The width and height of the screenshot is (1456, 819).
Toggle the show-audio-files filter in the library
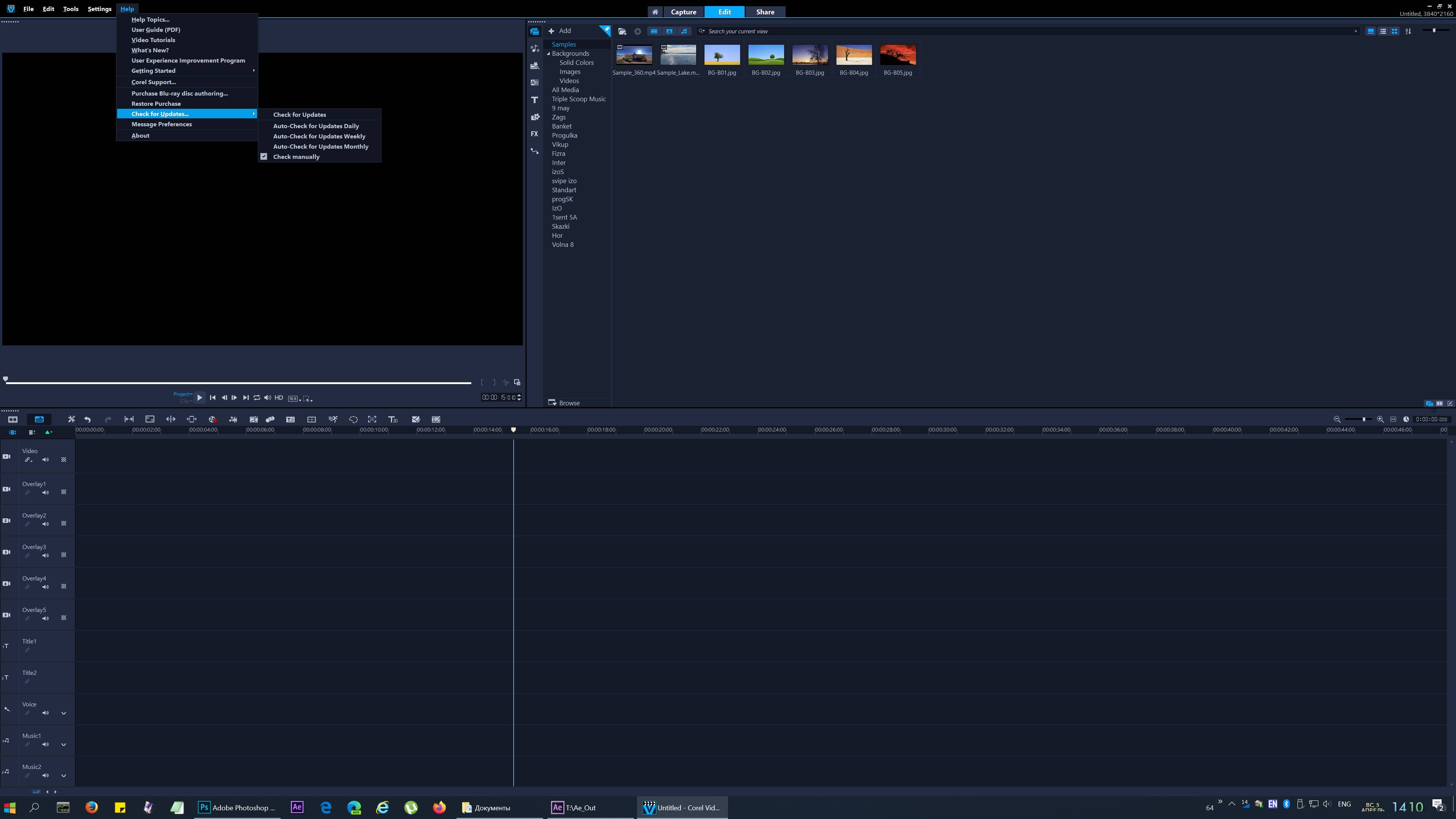(x=684, y=31)
